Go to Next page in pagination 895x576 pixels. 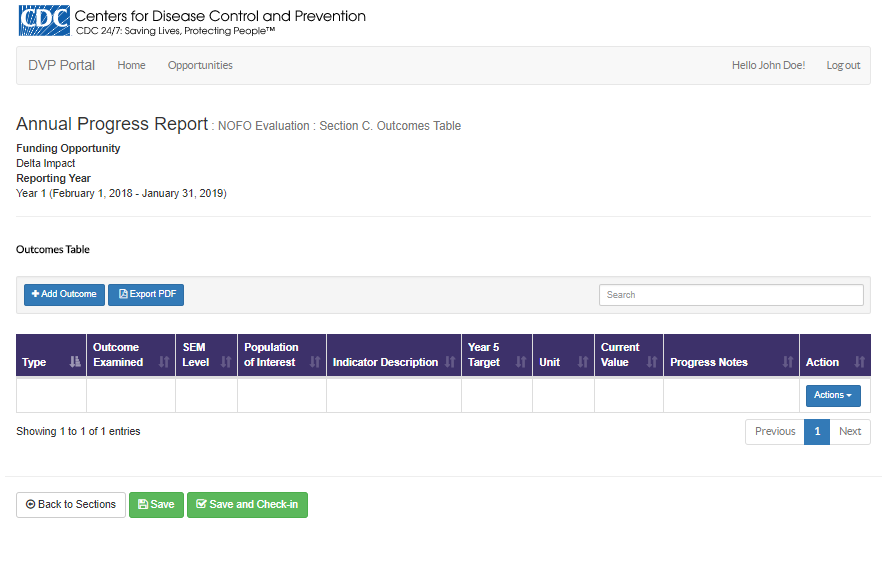click(x=850, y=432)
